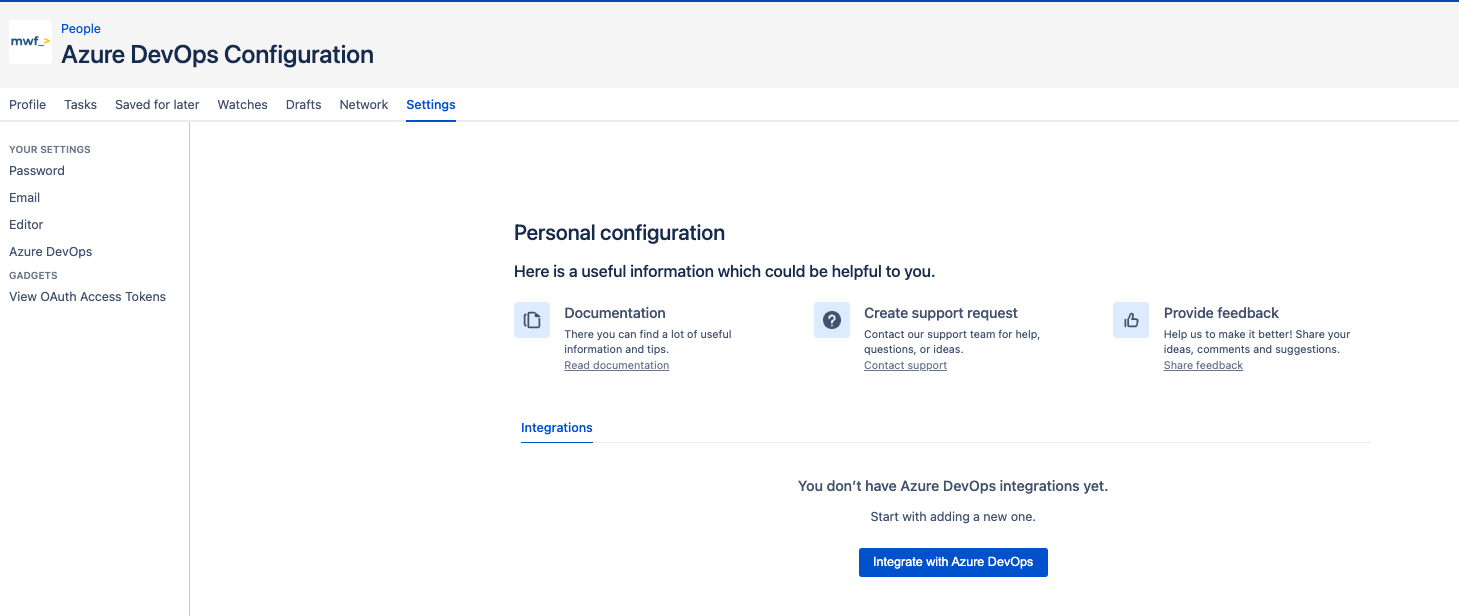Click the mwf logo in the header
The width and height of the screenshot is (1459, 616).
[x=29, y=42]
